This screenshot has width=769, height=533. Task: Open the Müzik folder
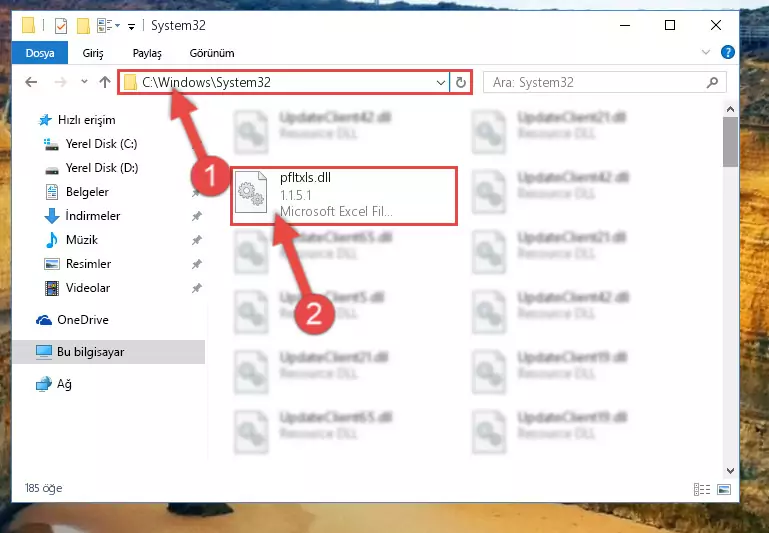81,240
